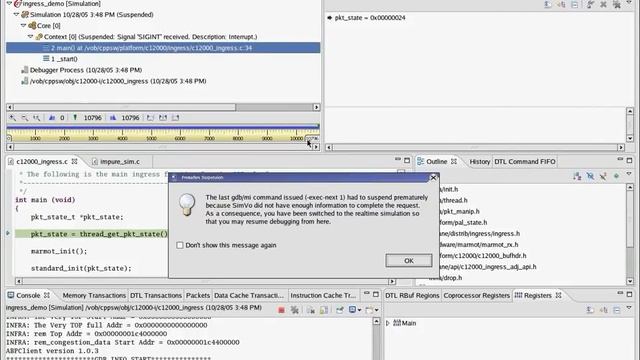Click the Display Selected Console icon
The width and height of the screenshot is (640, 360).
[352, 310]
